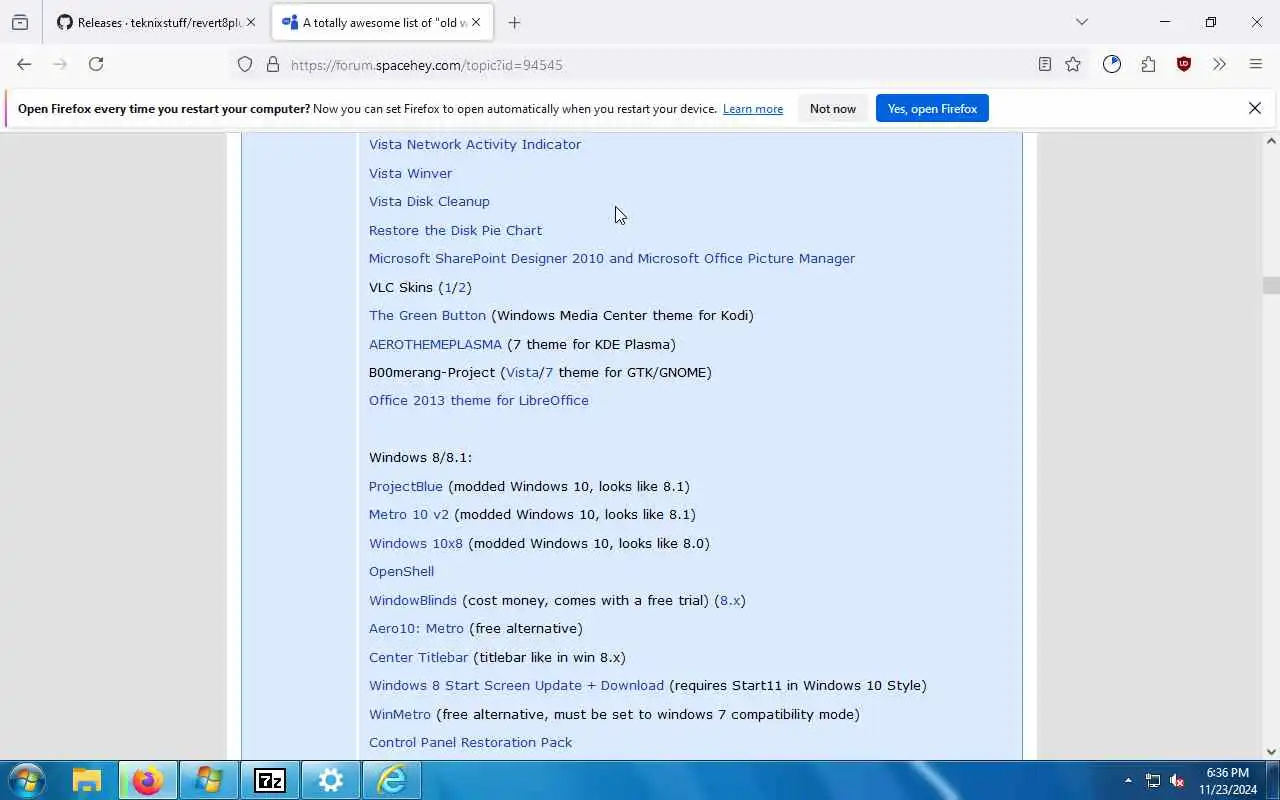
Task: Click scrollbar down arrow
Action: (1271, 752)
